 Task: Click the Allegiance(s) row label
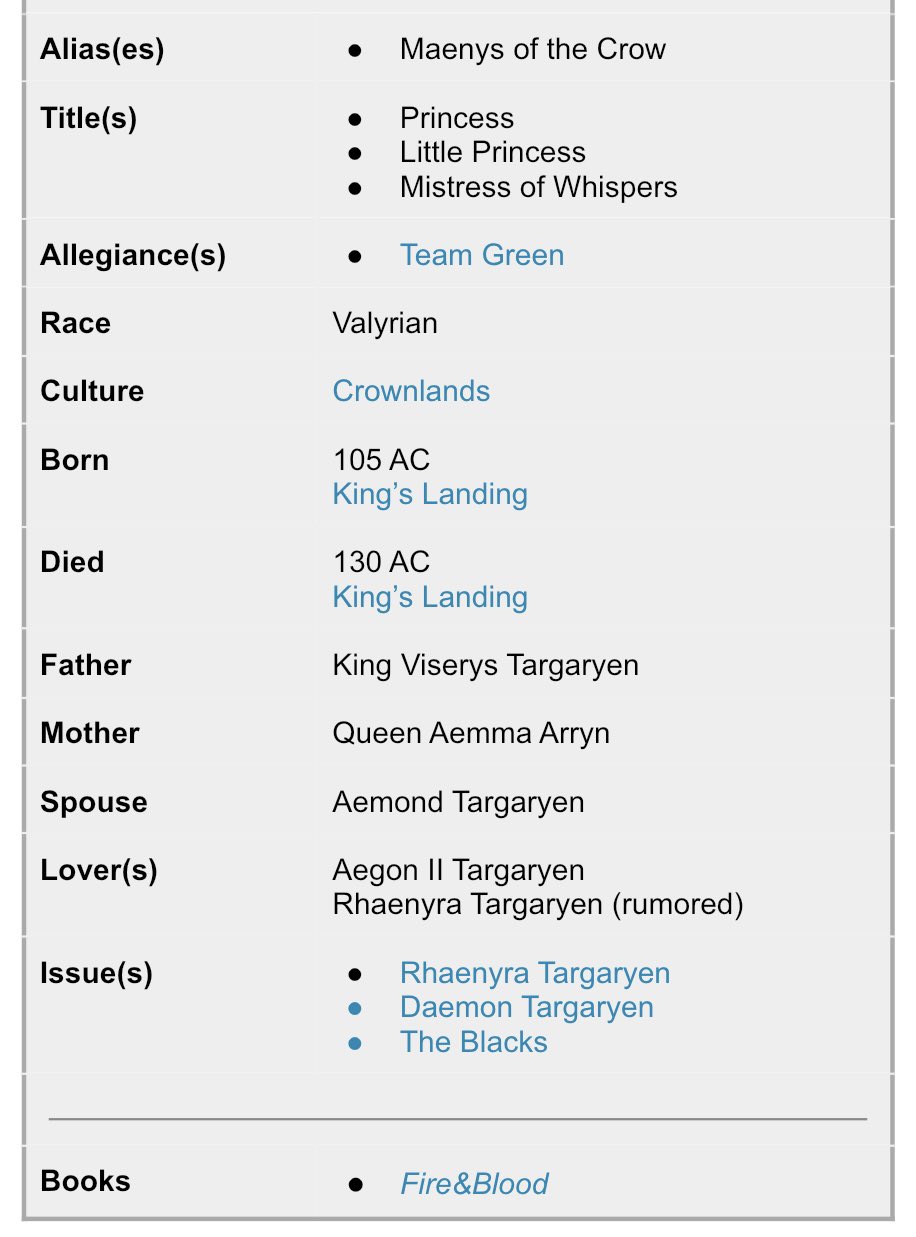point(133,255)
